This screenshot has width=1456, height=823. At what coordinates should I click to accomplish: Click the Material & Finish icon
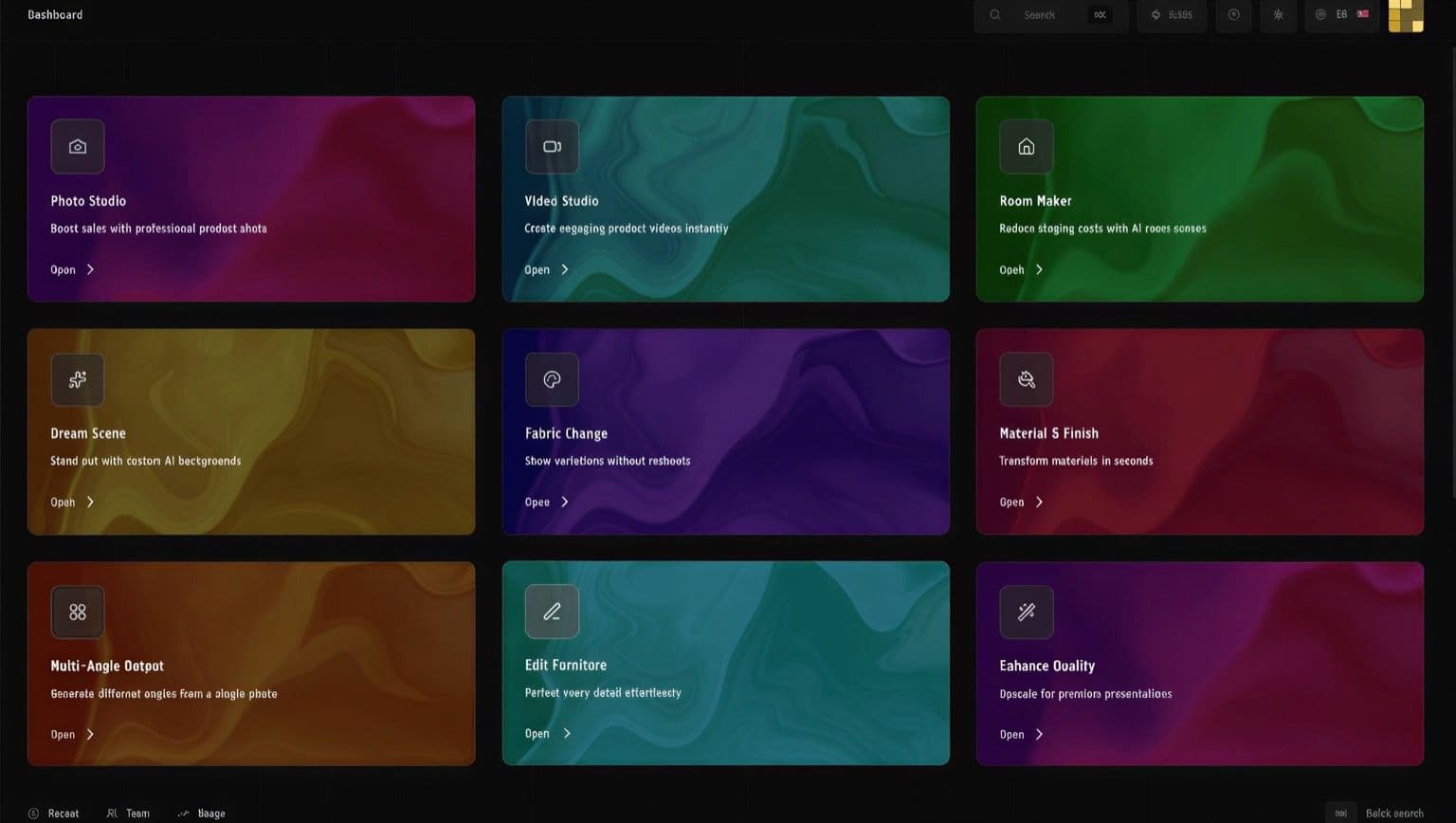(x=1026, y=379)
